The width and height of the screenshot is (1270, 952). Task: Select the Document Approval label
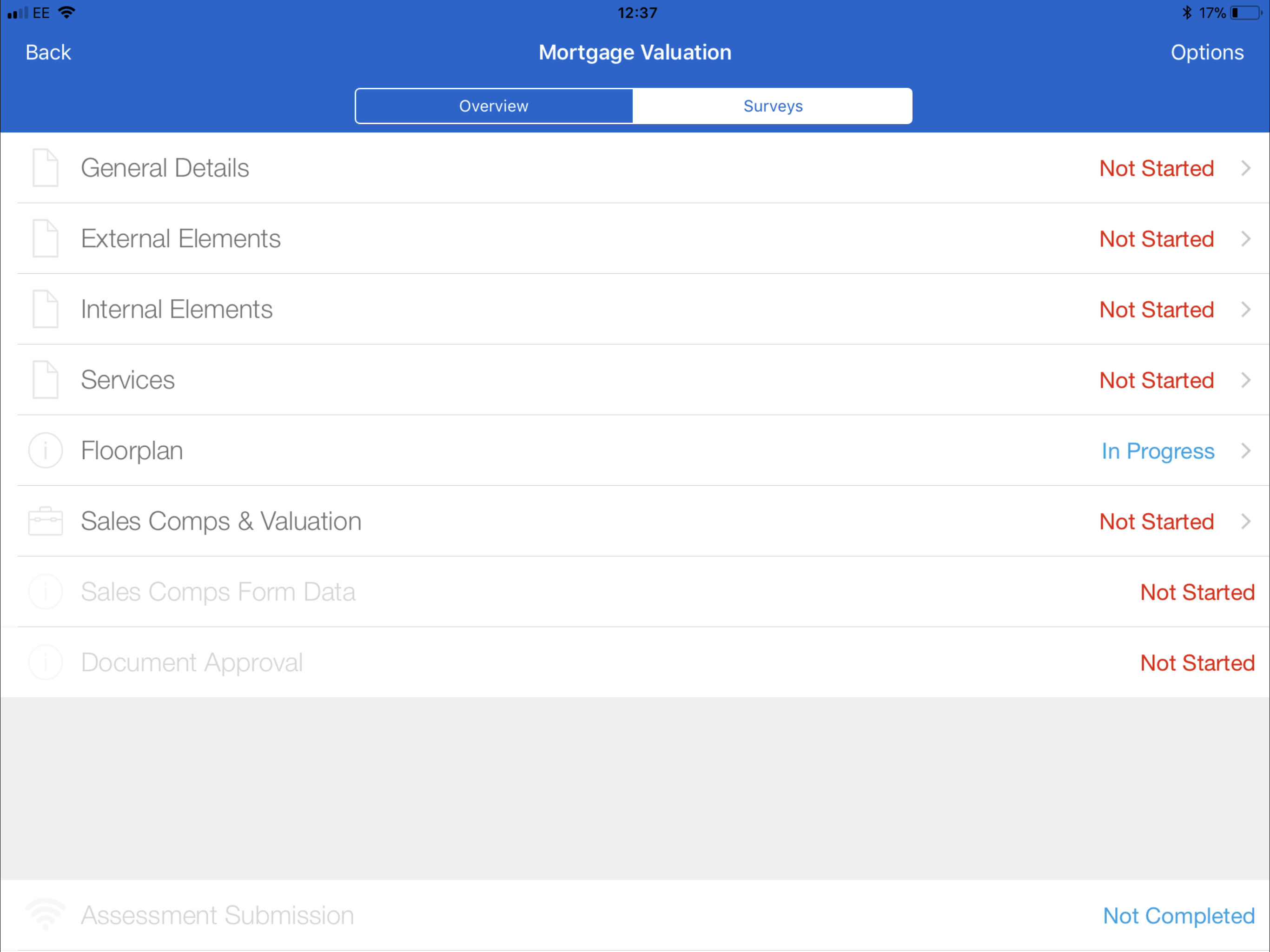point(192,663)
